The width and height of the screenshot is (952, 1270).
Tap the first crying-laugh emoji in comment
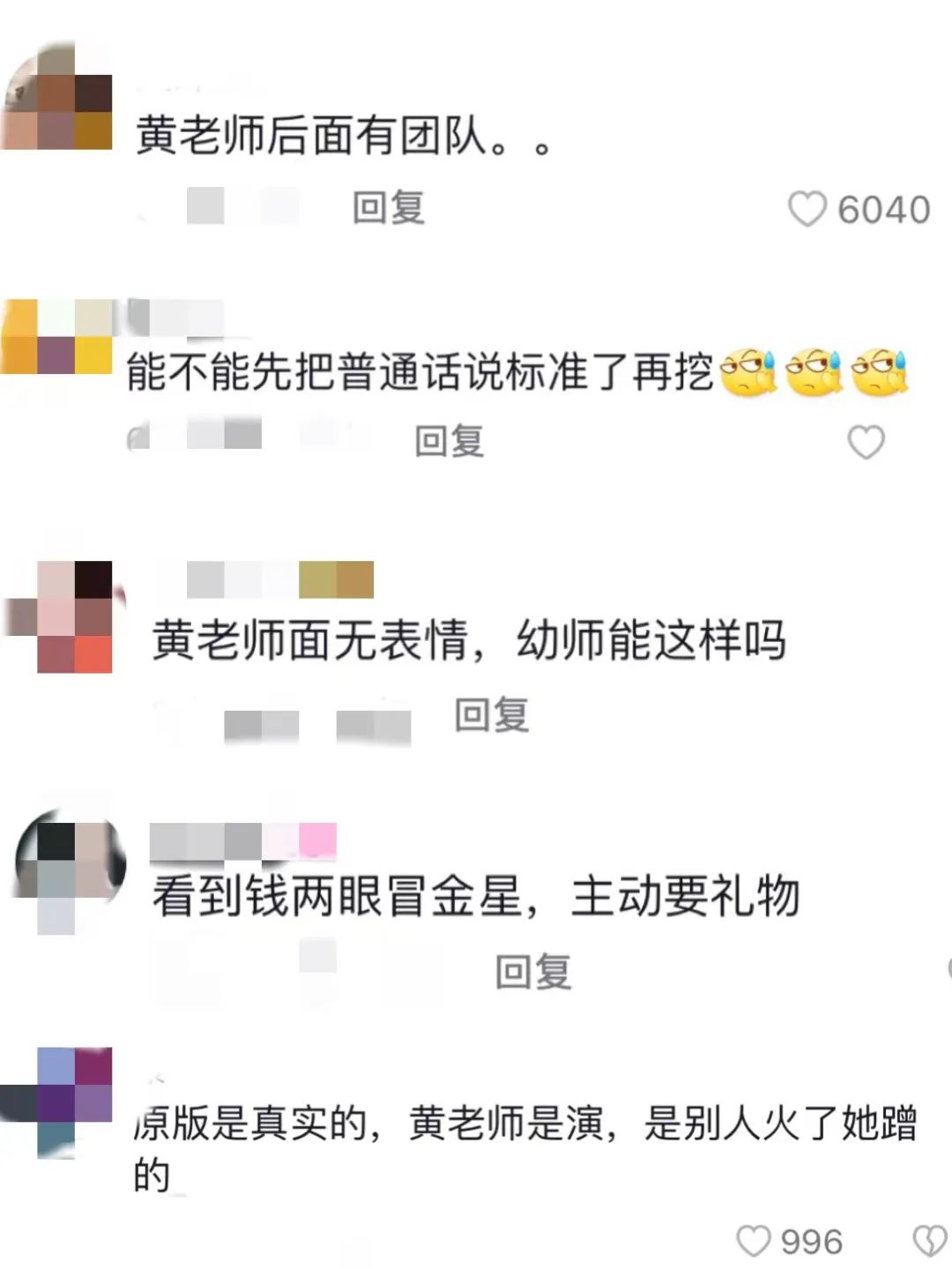tap(747, 373)
